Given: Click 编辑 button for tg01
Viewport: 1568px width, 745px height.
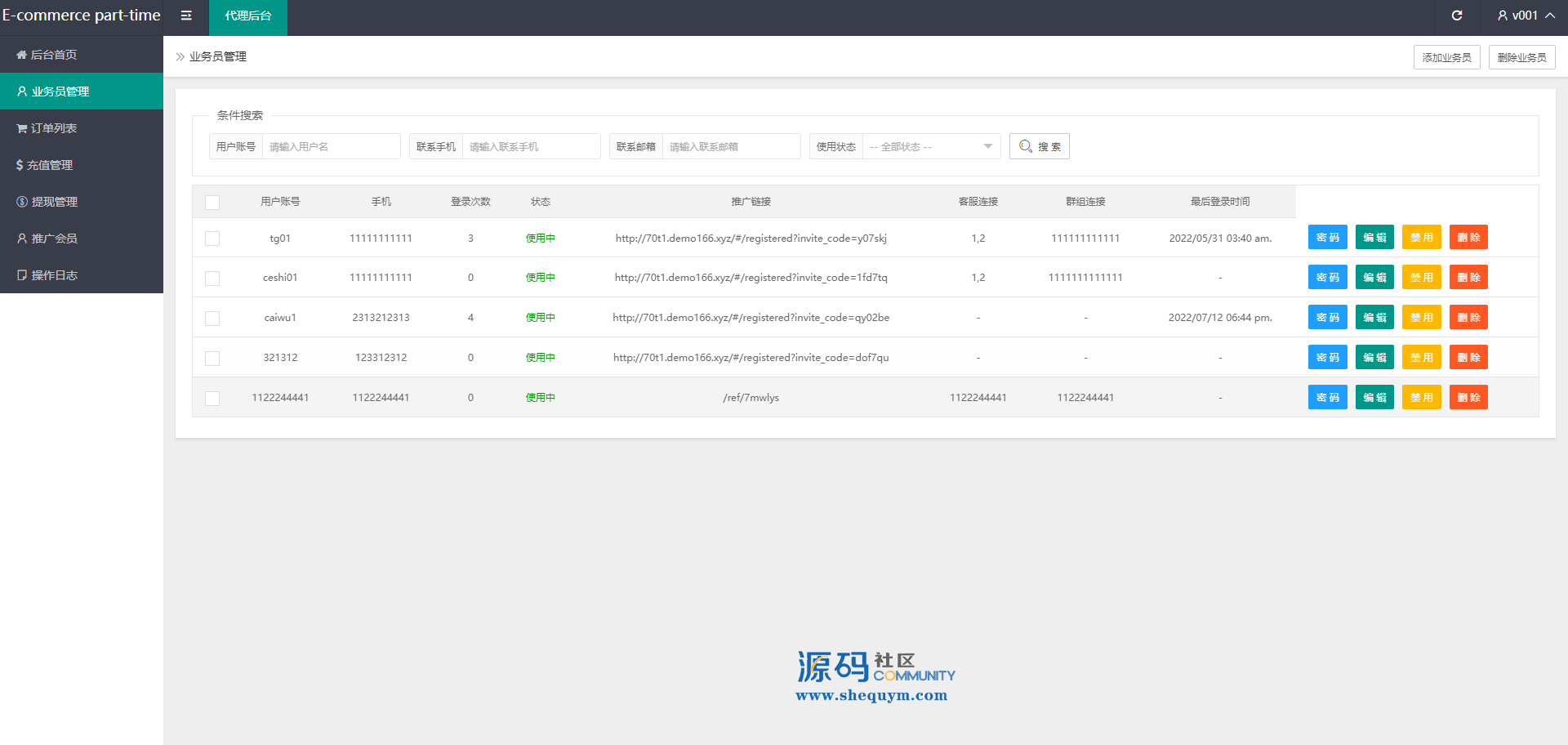Looking at the screenshot, I should point(1374,238).
